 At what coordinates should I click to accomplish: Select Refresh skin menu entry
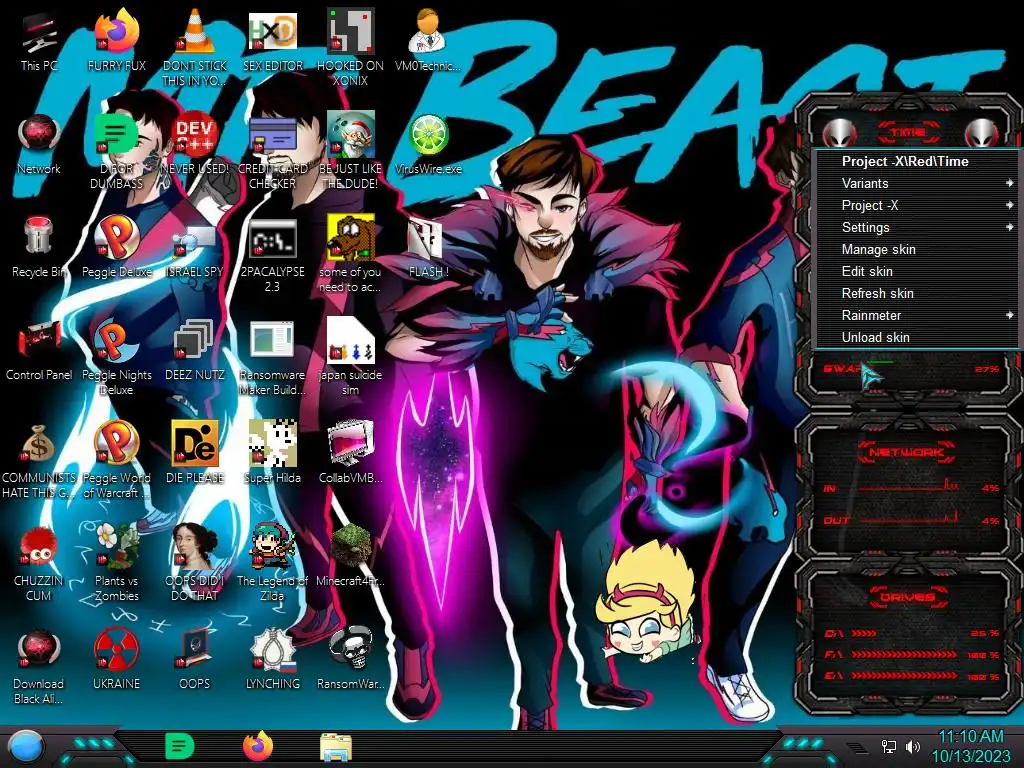917,293
